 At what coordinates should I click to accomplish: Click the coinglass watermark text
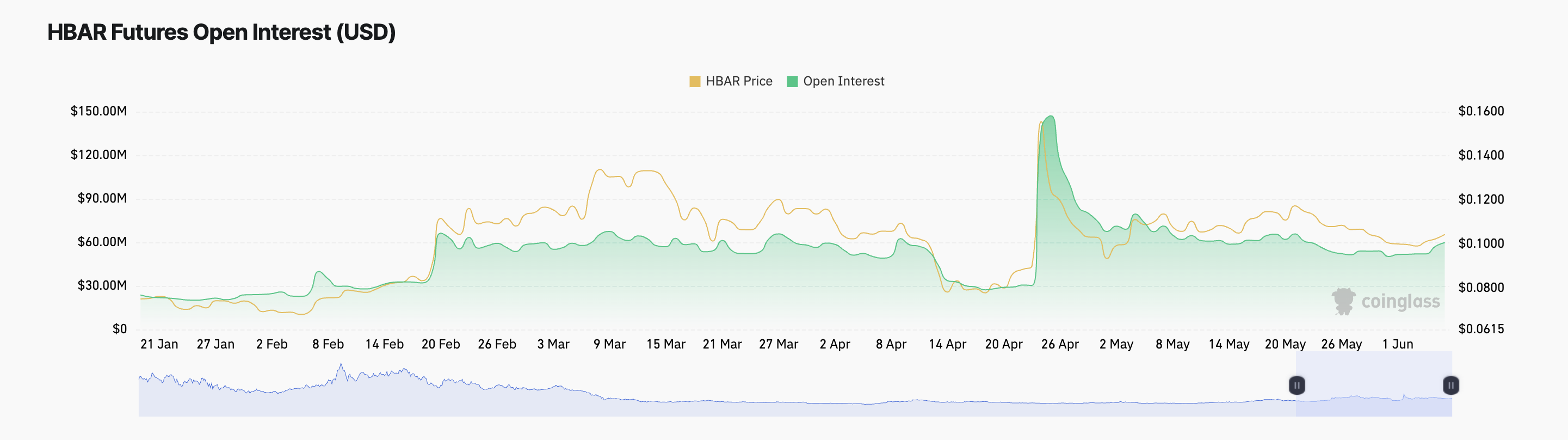pyautogui.click(x=1400, y=302)
